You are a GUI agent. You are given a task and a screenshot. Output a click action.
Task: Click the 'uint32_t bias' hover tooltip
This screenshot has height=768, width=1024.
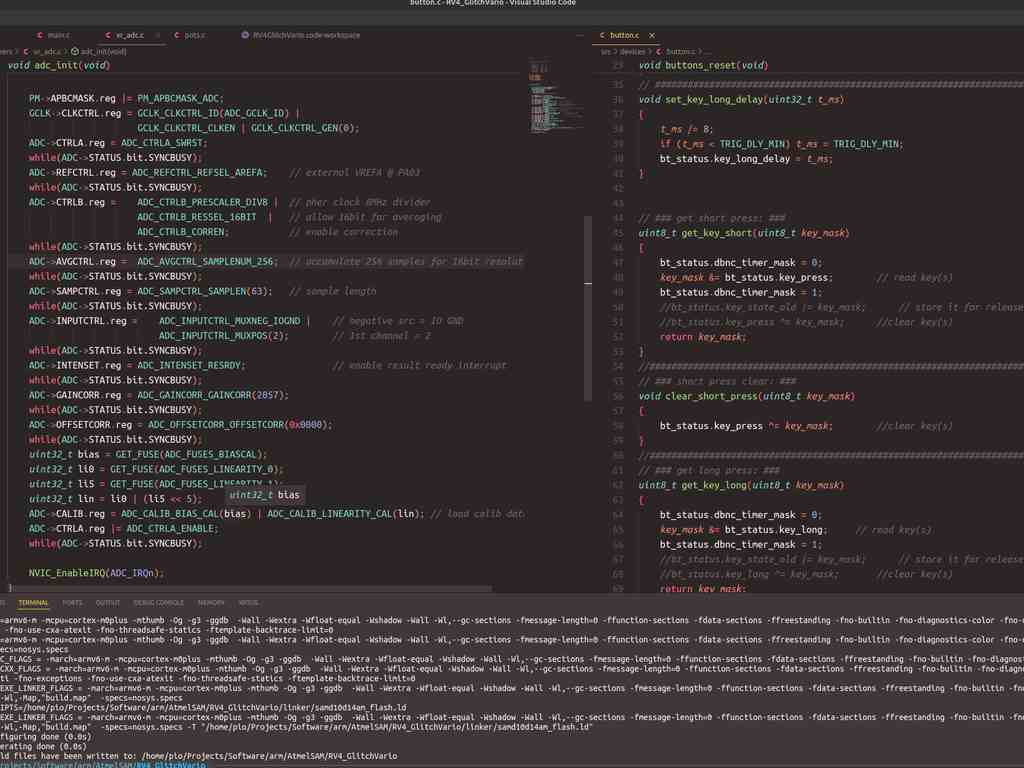coord(264,495)
